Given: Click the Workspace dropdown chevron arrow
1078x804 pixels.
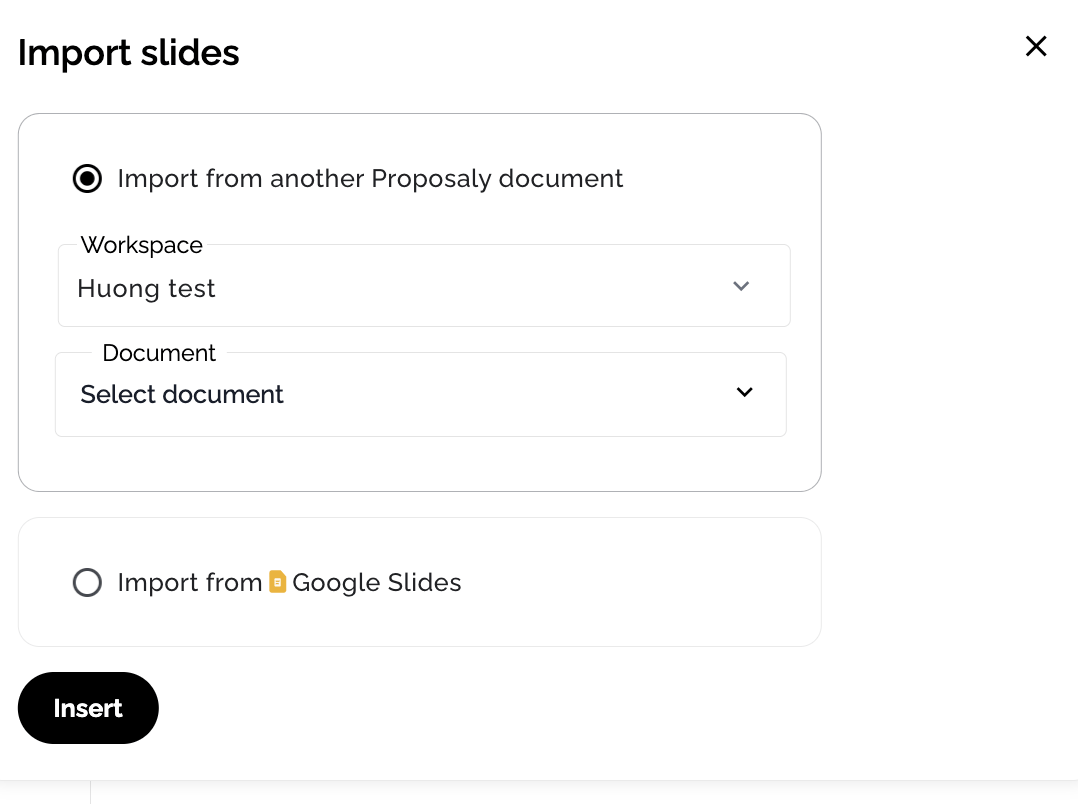Looking at the screenshot, I should point(741,286).
